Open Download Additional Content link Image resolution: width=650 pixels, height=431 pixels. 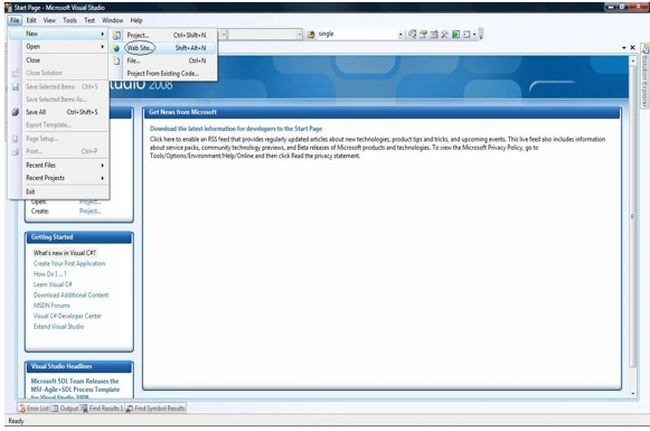pos(71,295)
